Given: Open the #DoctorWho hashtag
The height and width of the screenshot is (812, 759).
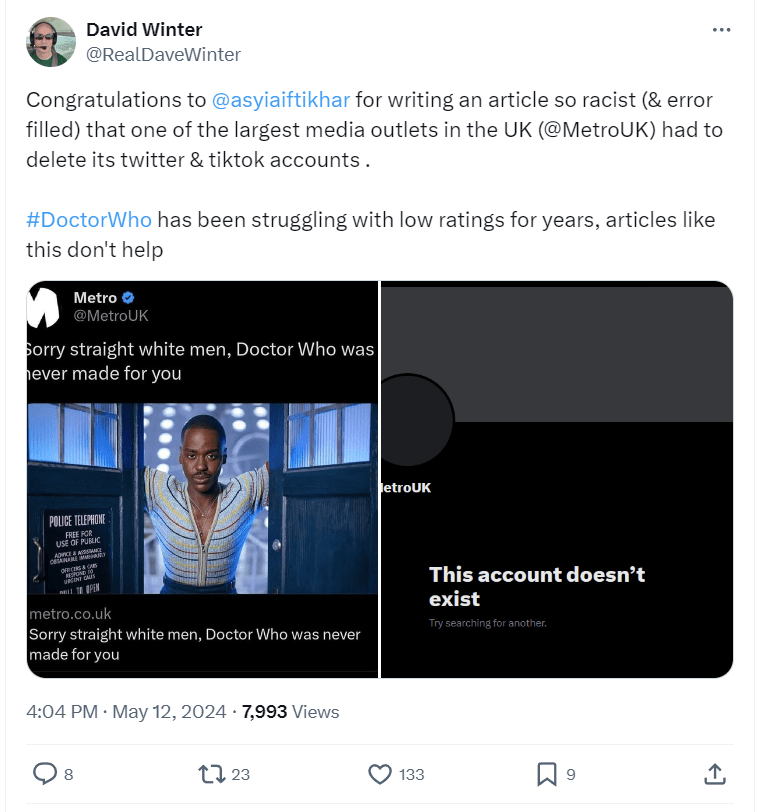Looking at the screenshot, I should tap(90, 220).
